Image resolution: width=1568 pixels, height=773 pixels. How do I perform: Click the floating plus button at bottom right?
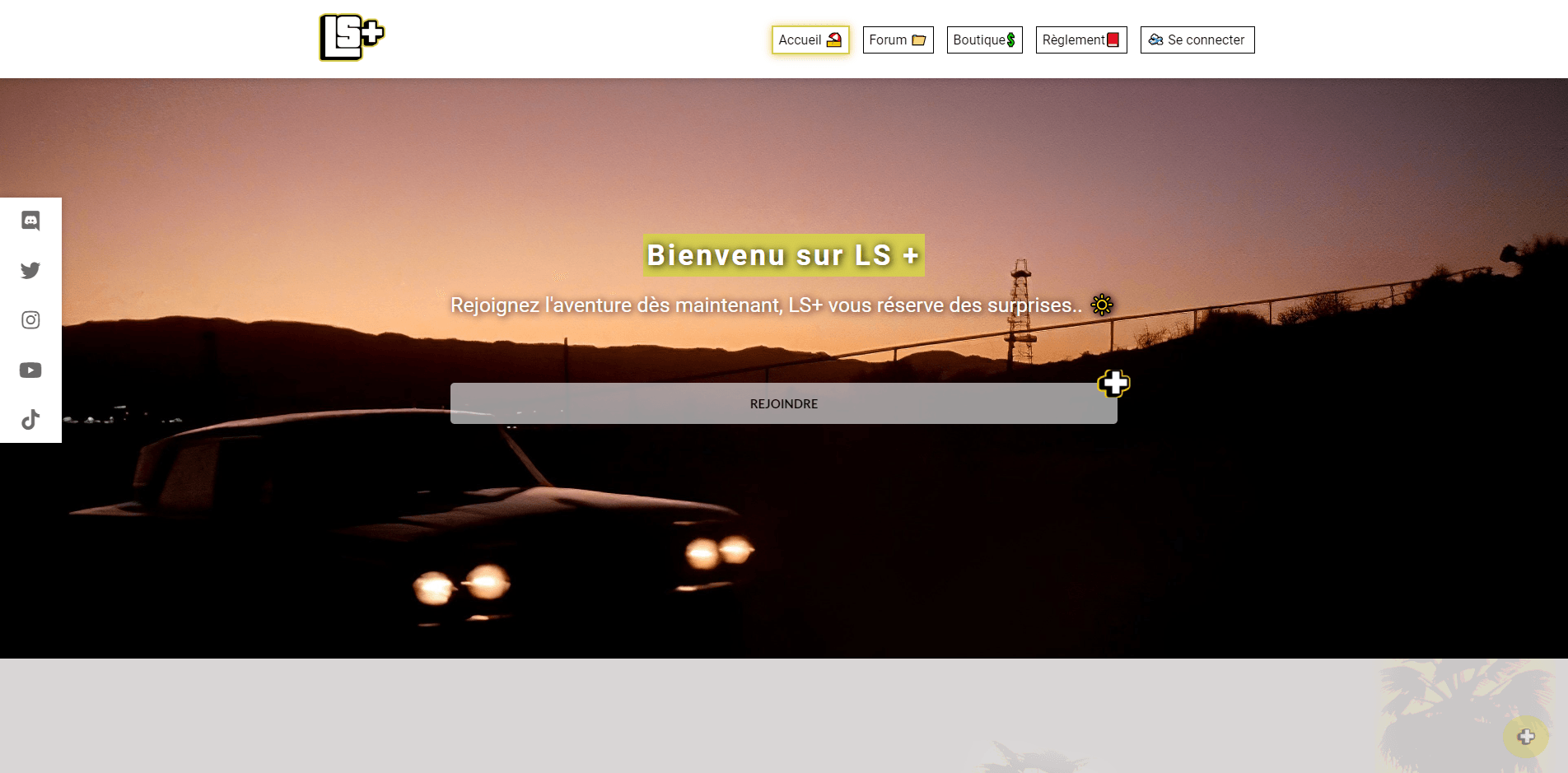coord(1526,737)
